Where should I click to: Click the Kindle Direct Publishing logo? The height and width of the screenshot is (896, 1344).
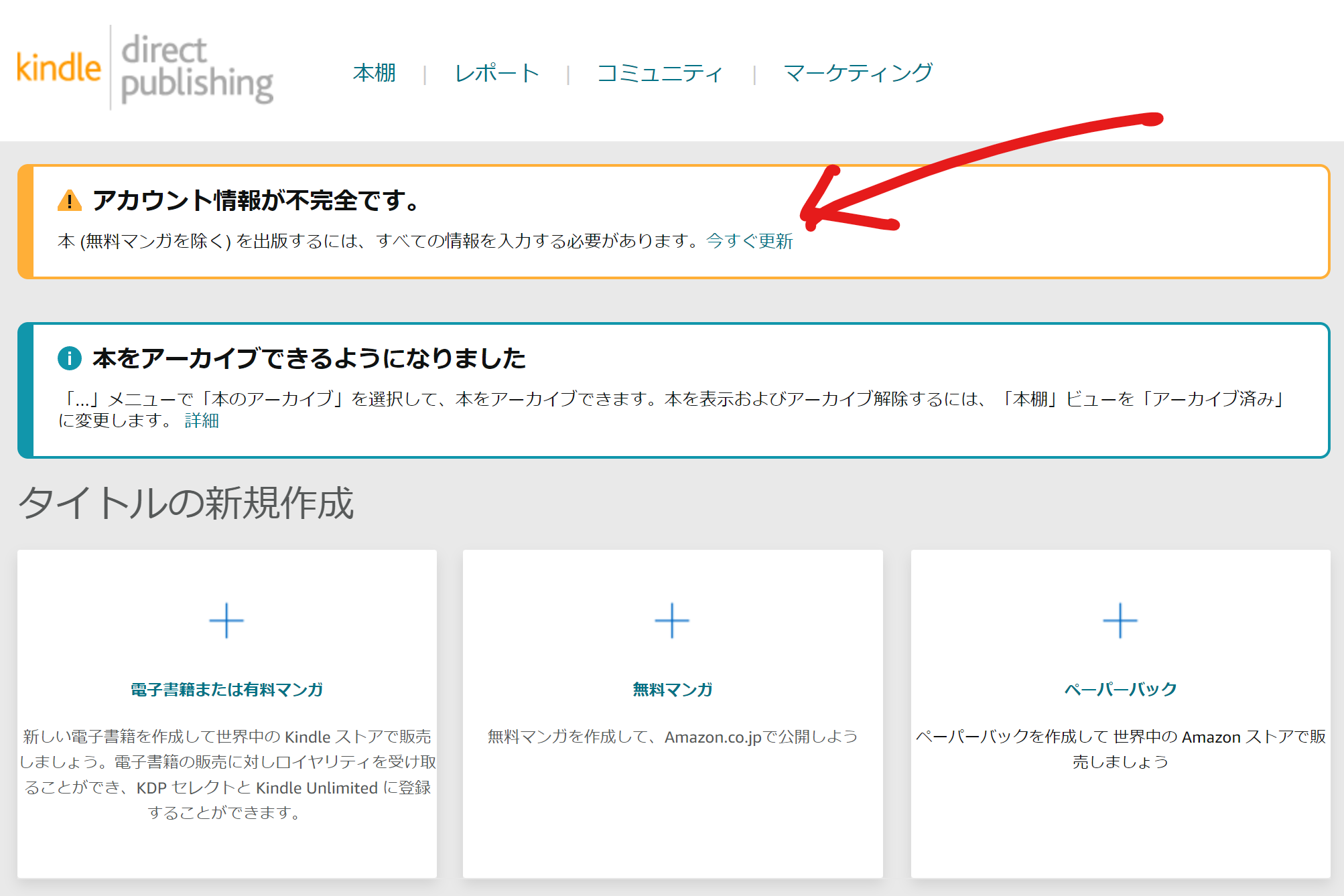(x=145, y=68)
